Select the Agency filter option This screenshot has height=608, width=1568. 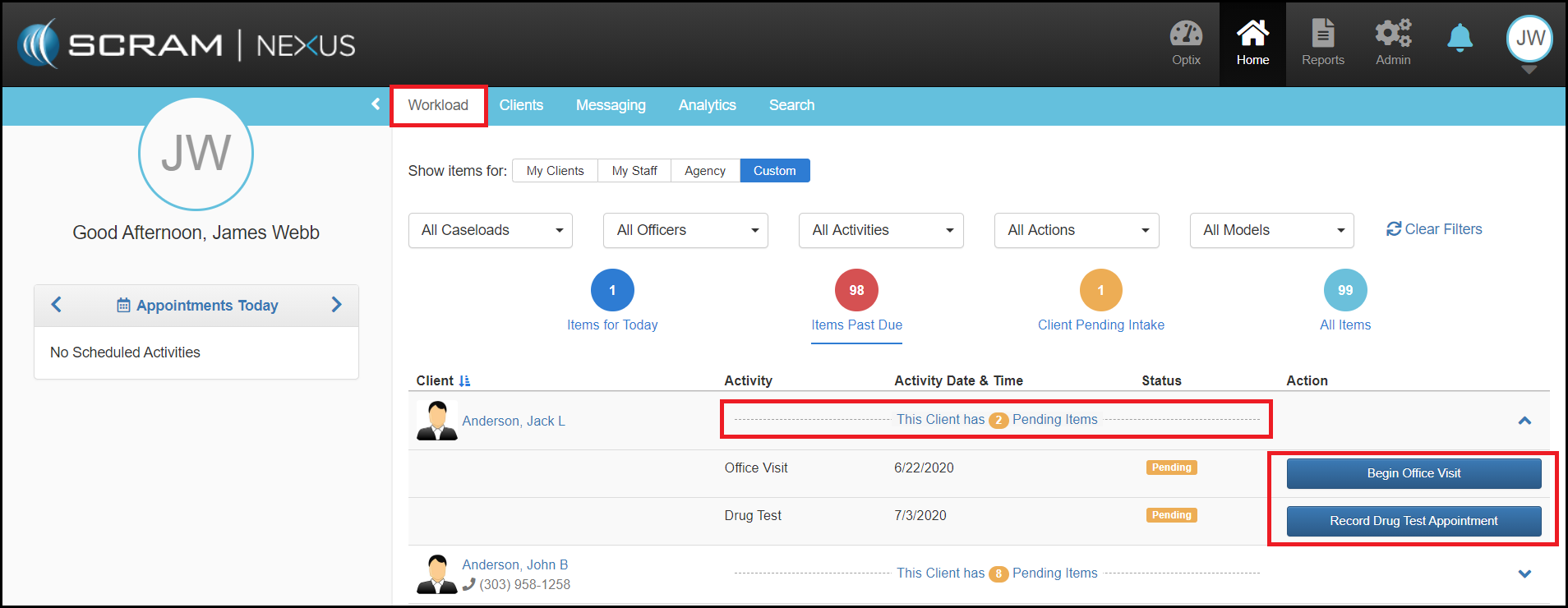tap(704, 171)
